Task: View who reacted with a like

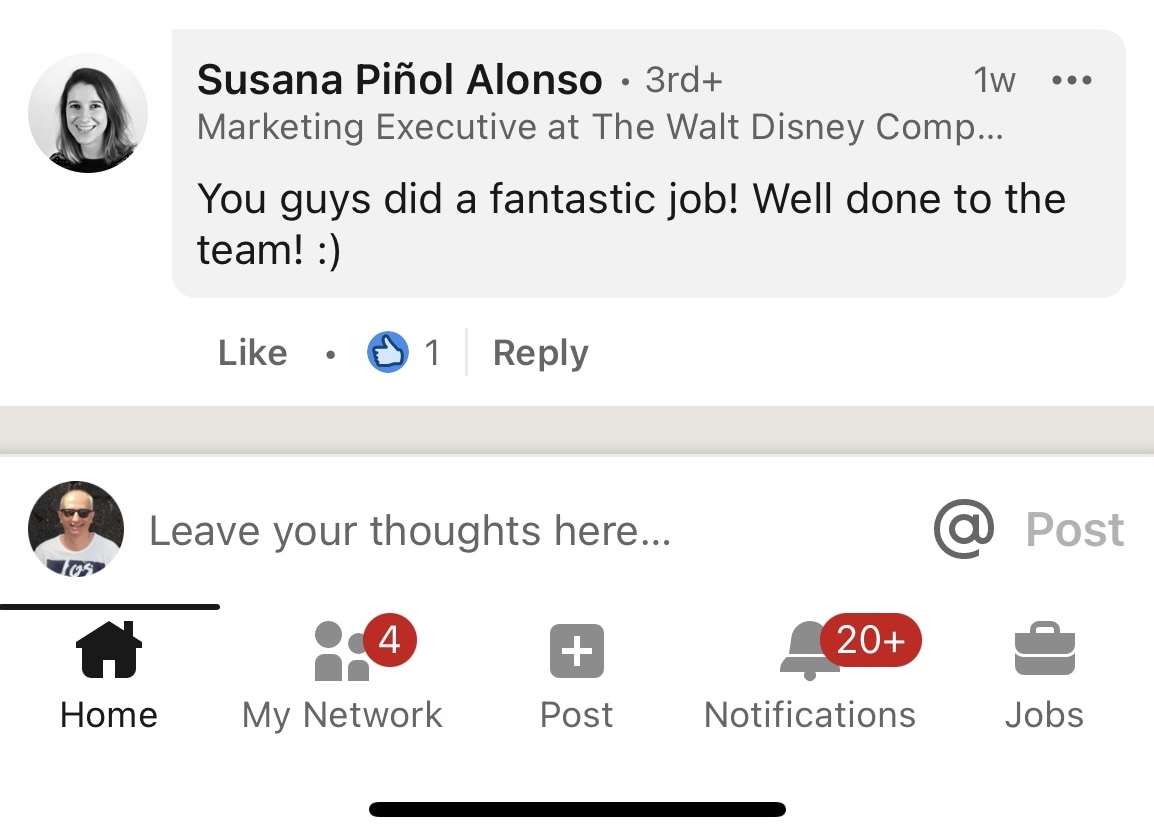Action: (405, 352)
